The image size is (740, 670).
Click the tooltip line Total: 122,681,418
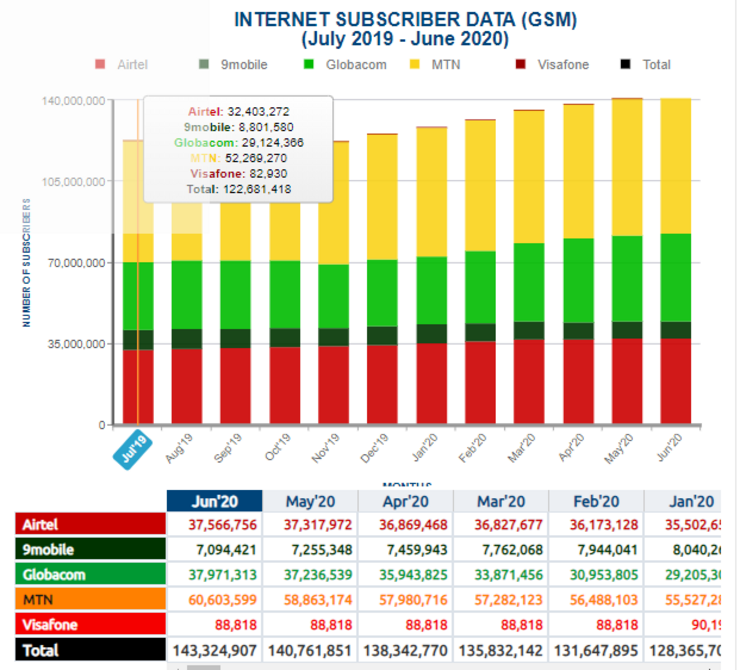click(x=239, y=189)
